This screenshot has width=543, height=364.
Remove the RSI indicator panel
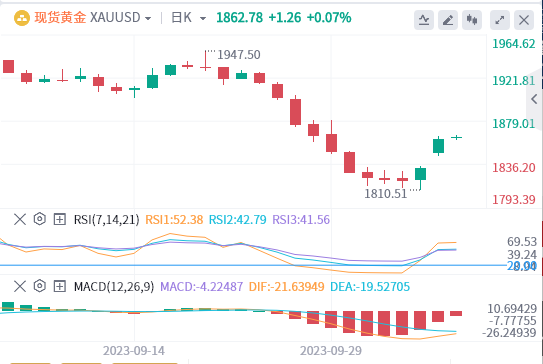pos(20,219)
